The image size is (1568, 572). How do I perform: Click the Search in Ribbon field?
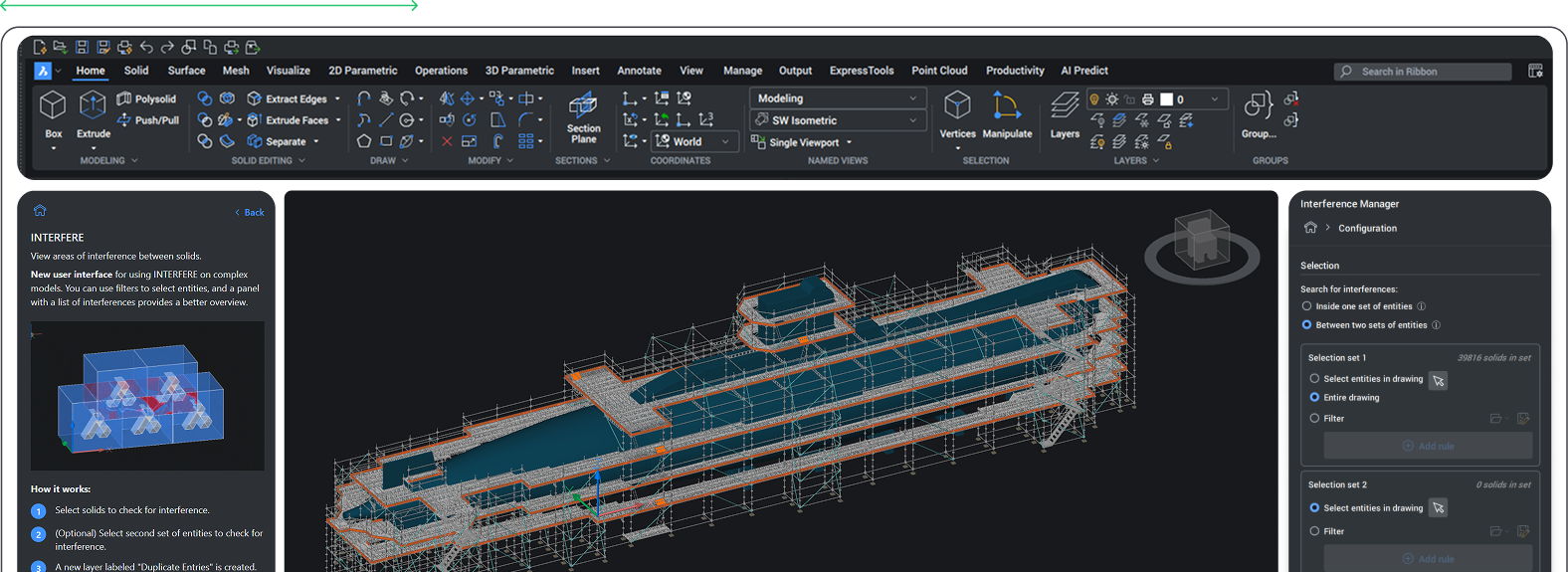(x=1422, y=72)
